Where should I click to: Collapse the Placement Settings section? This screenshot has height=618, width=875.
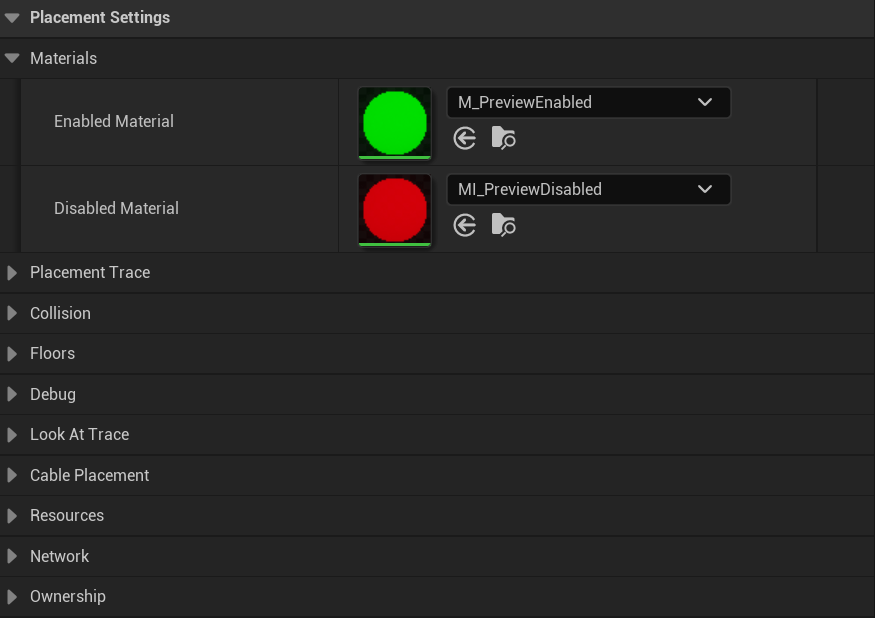(11, 17)
